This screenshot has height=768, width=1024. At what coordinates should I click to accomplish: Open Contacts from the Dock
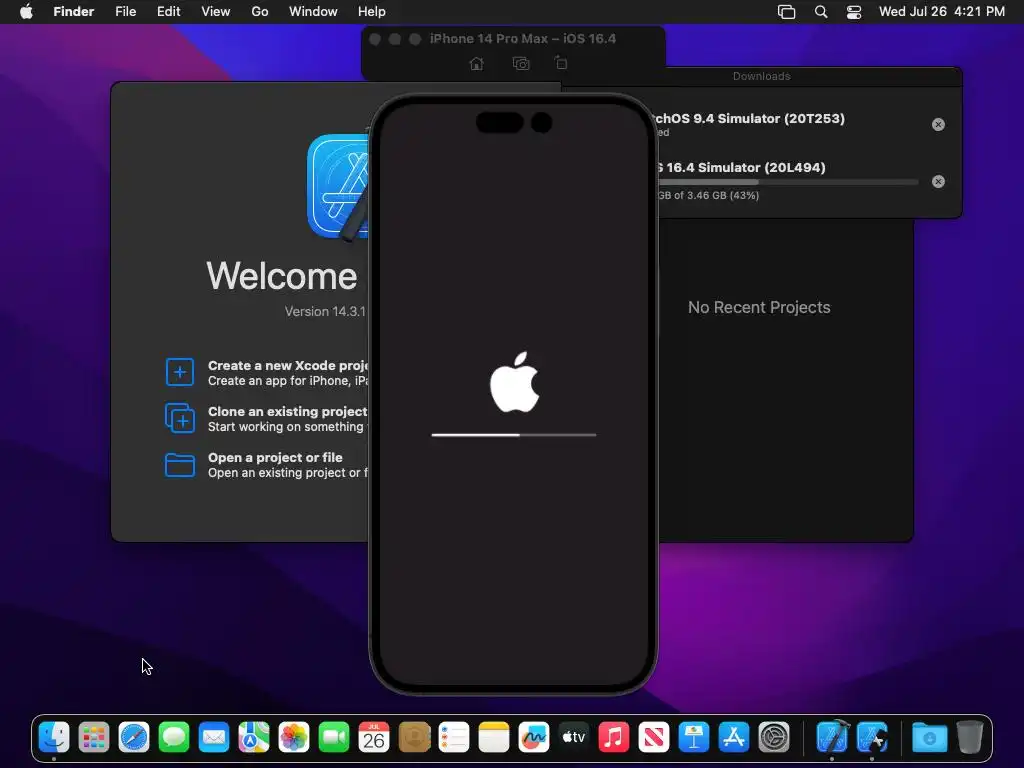click(414, 738)
